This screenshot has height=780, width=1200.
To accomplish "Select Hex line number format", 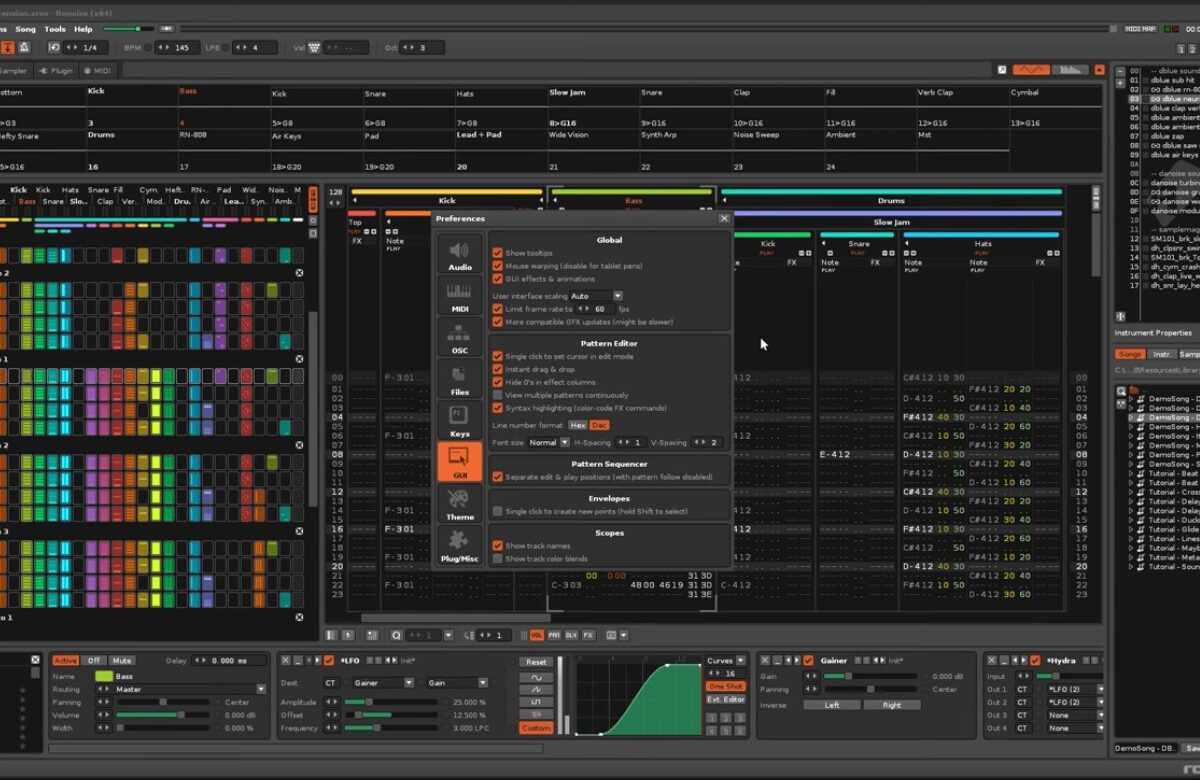I will (x=578, y=425).
